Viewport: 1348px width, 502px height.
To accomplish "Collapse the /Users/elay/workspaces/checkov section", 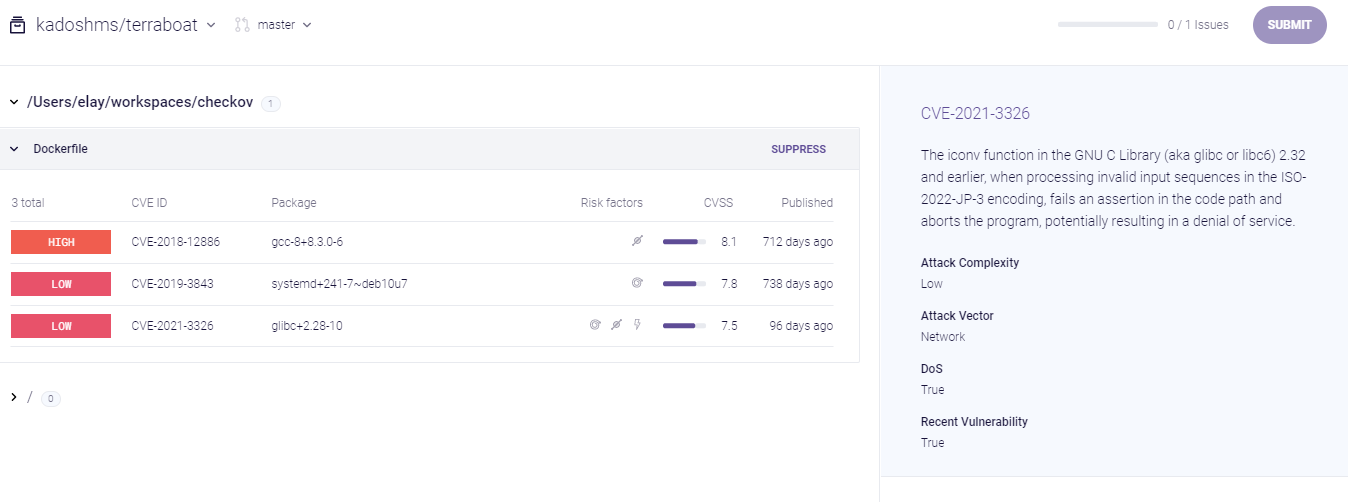I will pos(14,102).
